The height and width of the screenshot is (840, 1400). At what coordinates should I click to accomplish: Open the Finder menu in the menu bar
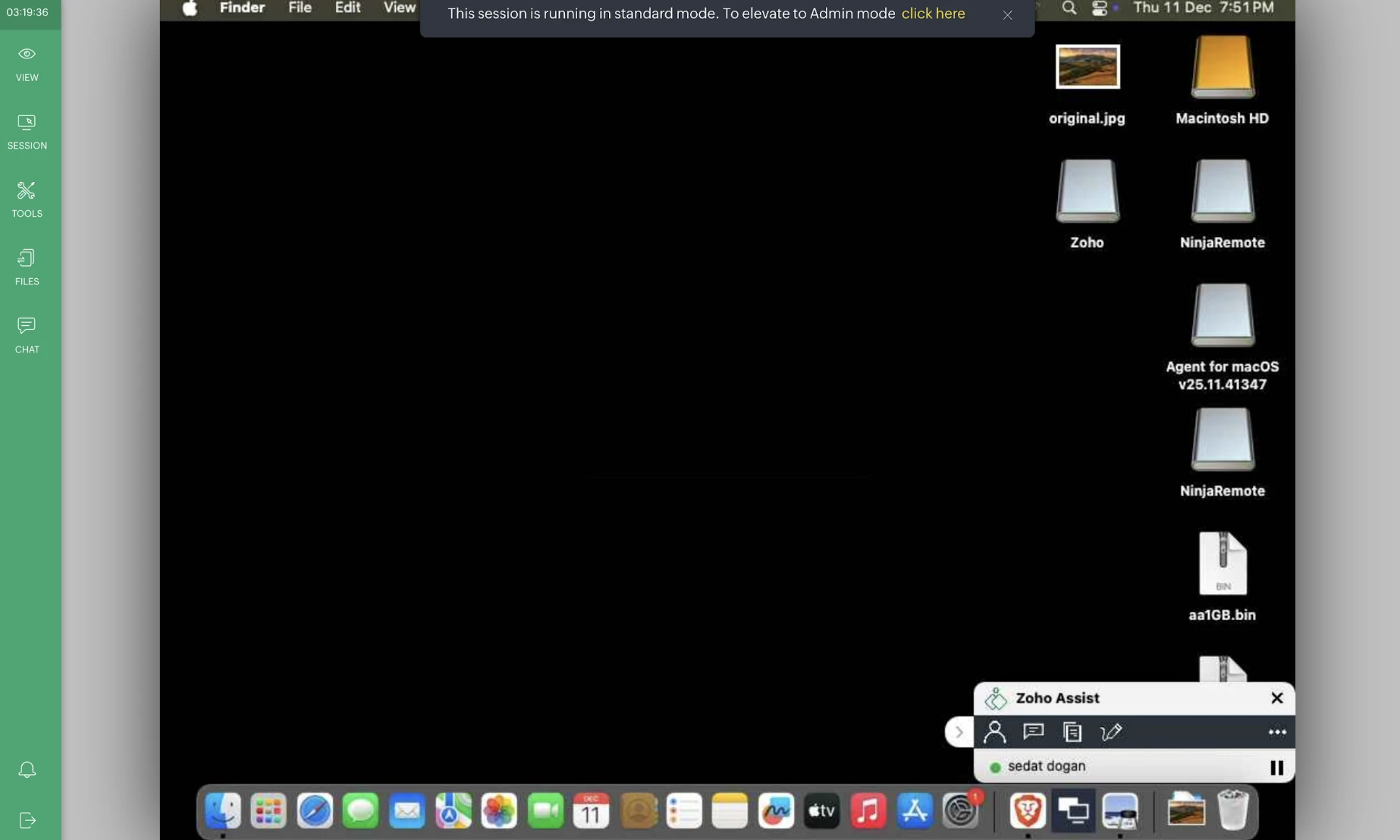click(242, 8)
